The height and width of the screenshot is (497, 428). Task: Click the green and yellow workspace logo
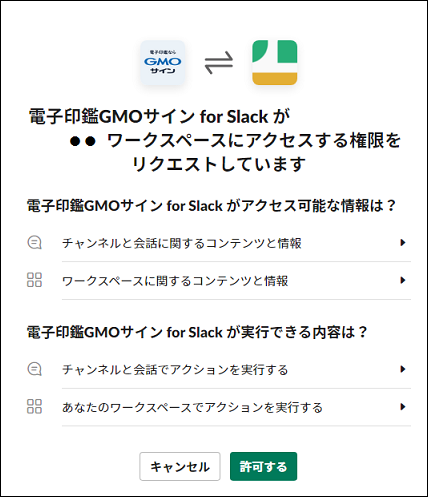[275, 62]
